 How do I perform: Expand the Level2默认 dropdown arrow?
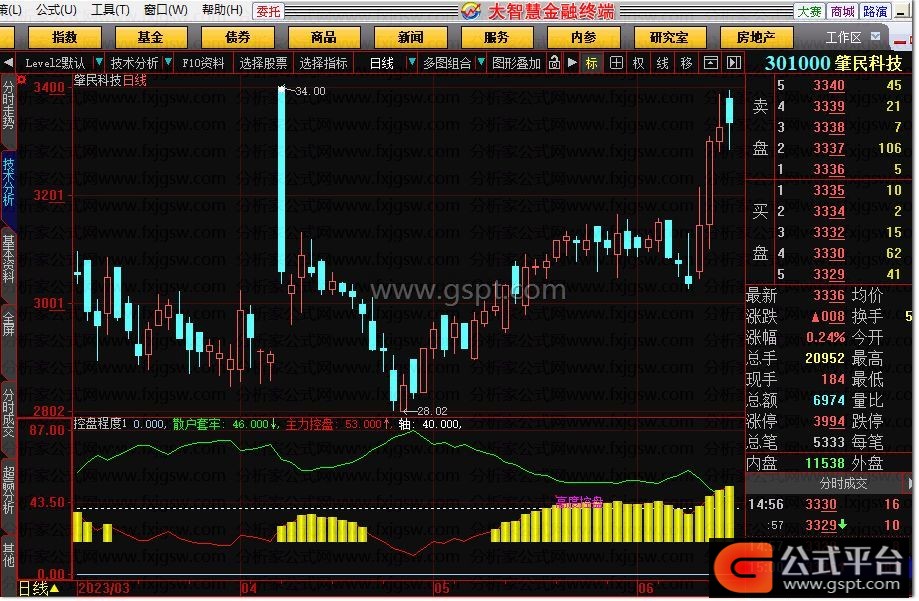coord(99,62)
